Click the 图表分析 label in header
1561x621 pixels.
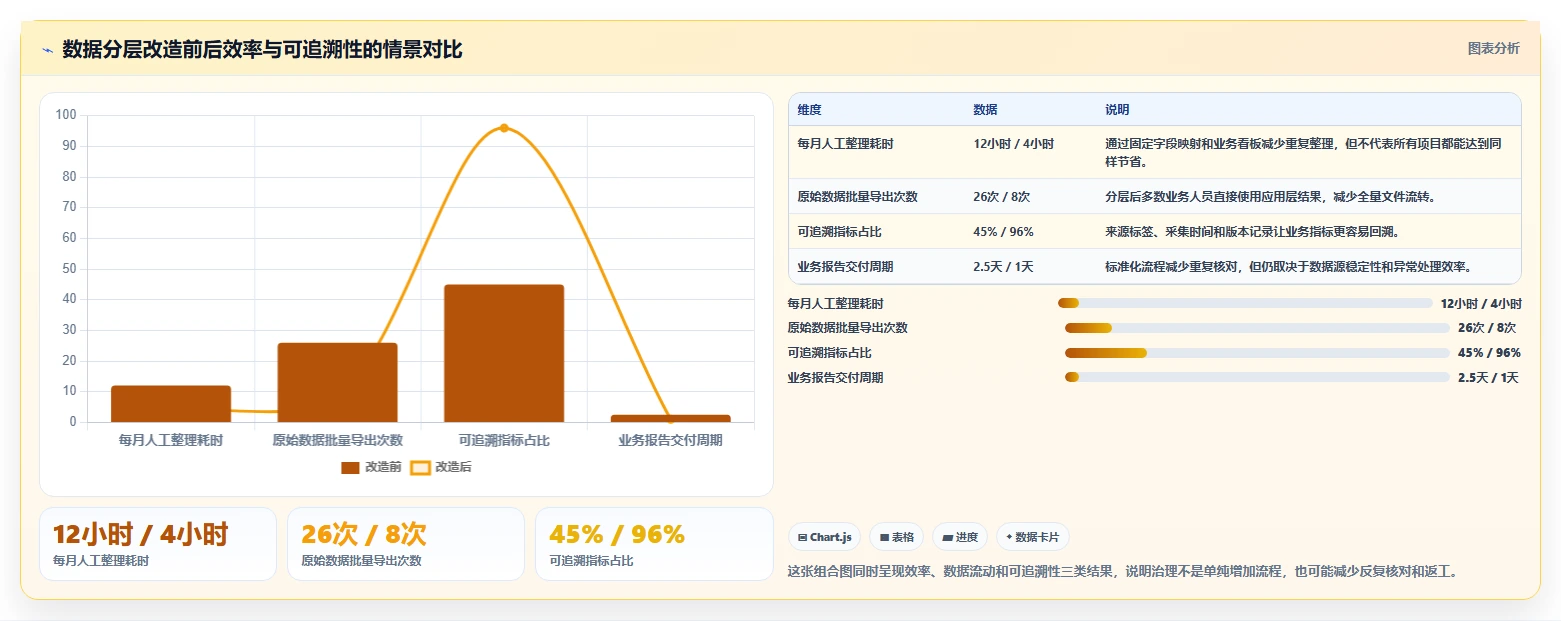1493,48
